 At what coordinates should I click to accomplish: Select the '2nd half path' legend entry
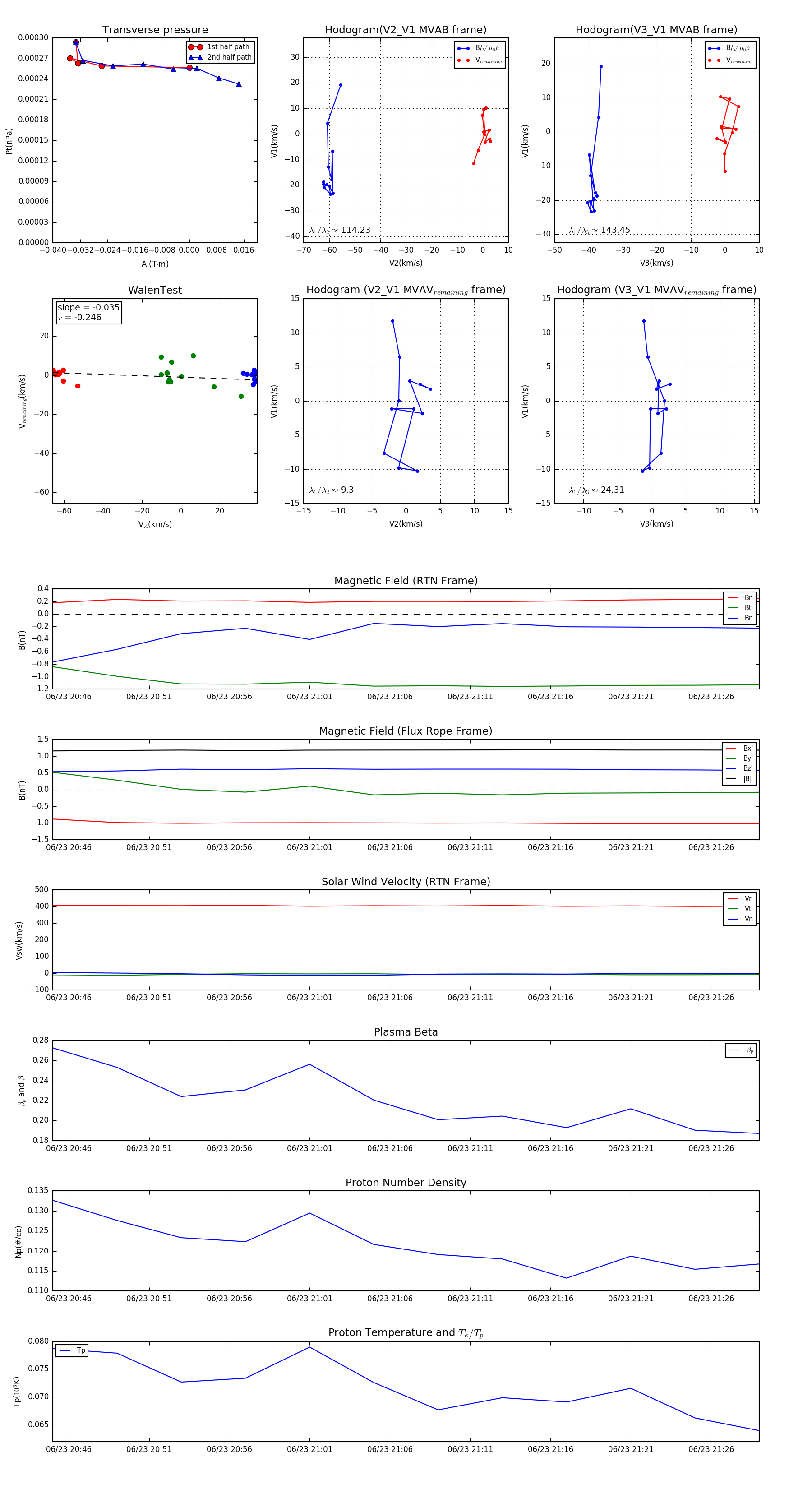coord(220,57)
